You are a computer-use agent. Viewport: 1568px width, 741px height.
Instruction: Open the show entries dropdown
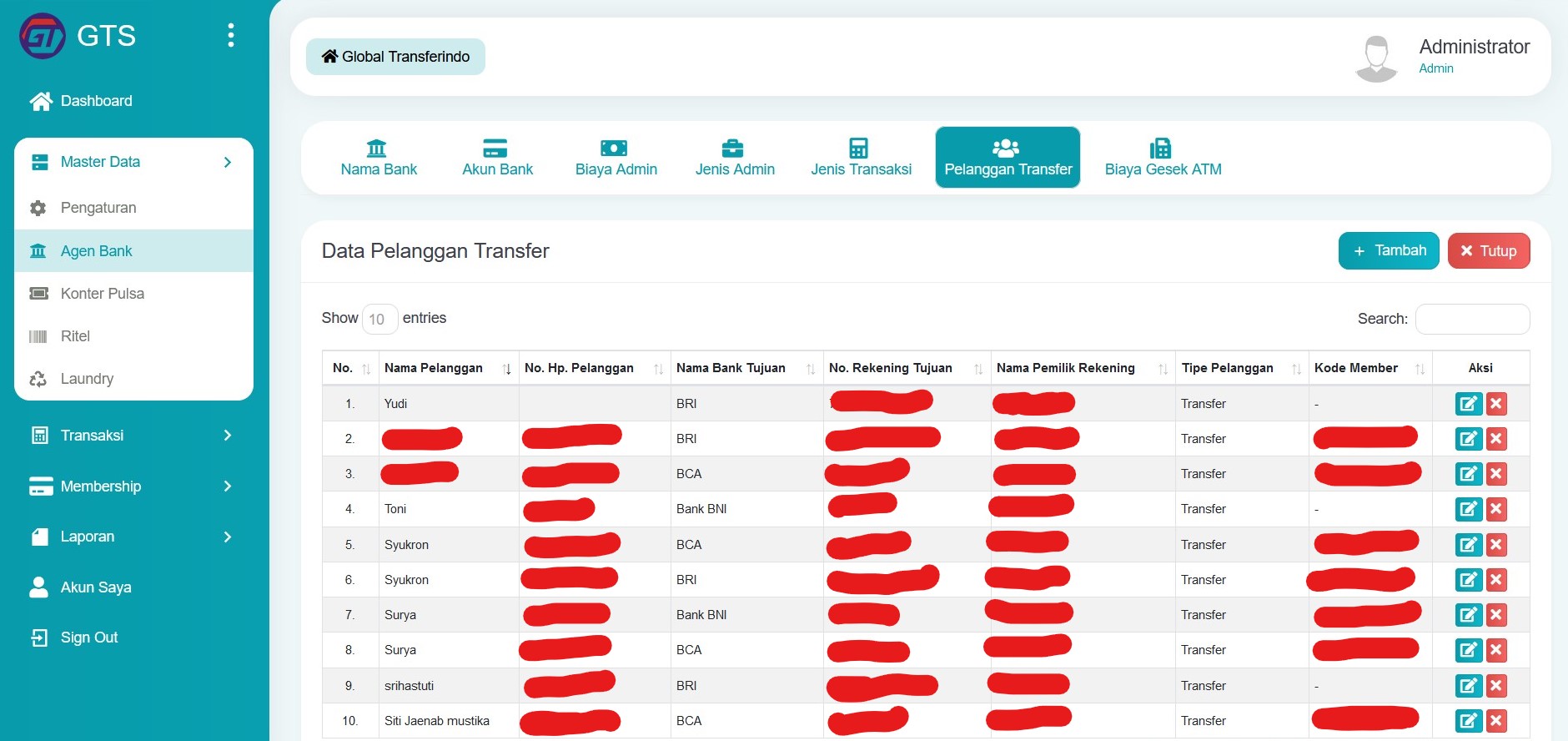click(x=379, y=319)
